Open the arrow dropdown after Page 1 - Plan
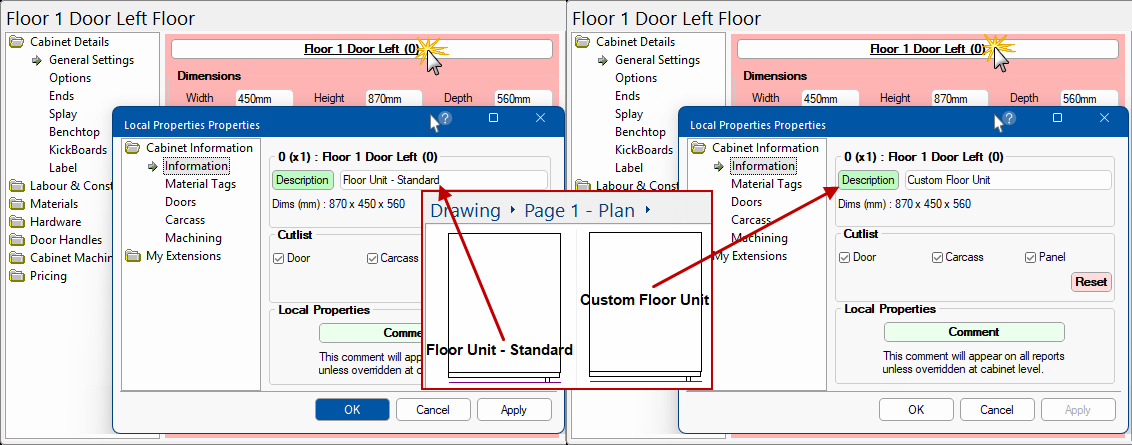Image resolution: width=1132 pixels, height=445 pixels. click(647, 211)
